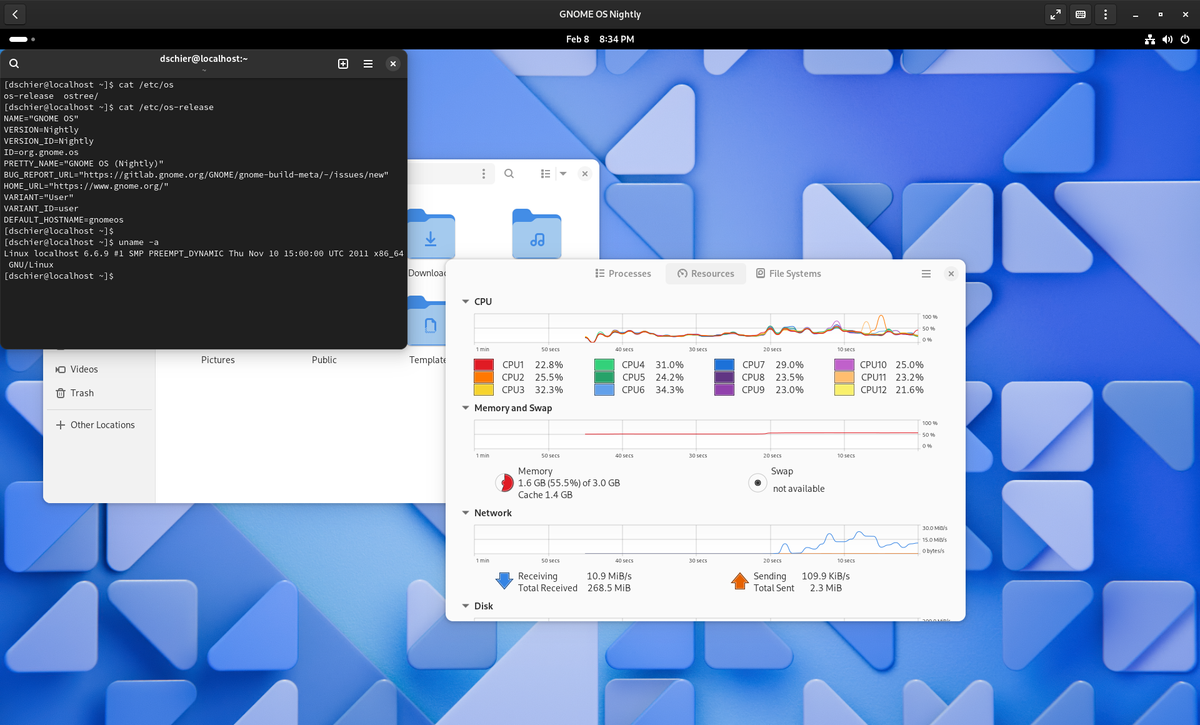The image size is (1200, 725).
Task: Switch Files to list view
Action: pos(544,173)
